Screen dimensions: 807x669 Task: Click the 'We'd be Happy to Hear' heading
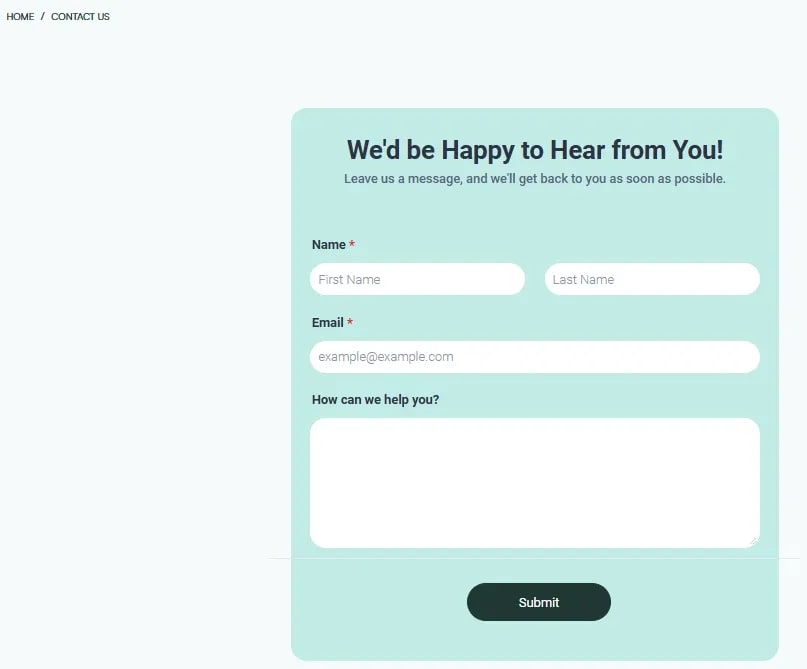pyautogui.click(x=535, y=150)
